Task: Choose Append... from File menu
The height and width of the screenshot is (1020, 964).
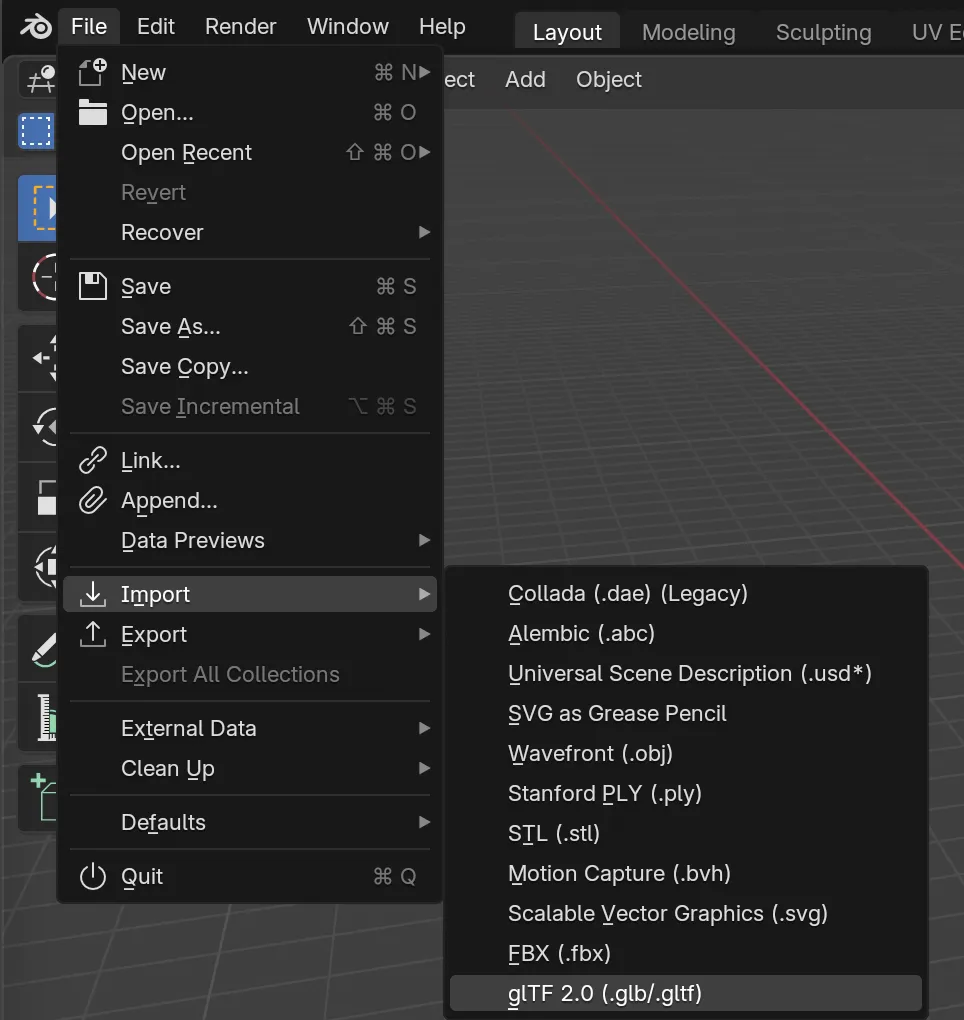Action: [250, 500]
